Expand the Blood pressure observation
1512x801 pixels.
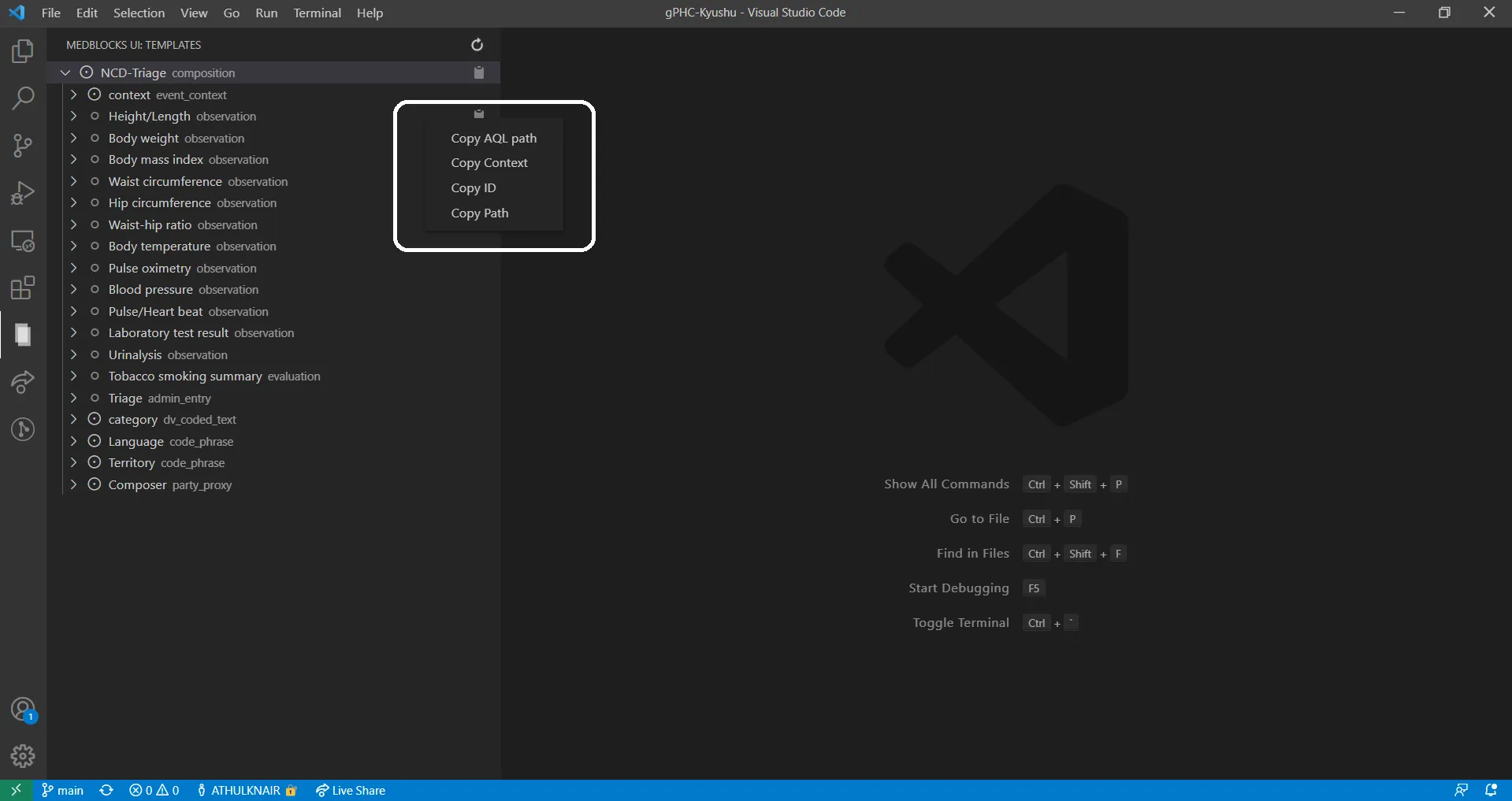click(73, 290)
